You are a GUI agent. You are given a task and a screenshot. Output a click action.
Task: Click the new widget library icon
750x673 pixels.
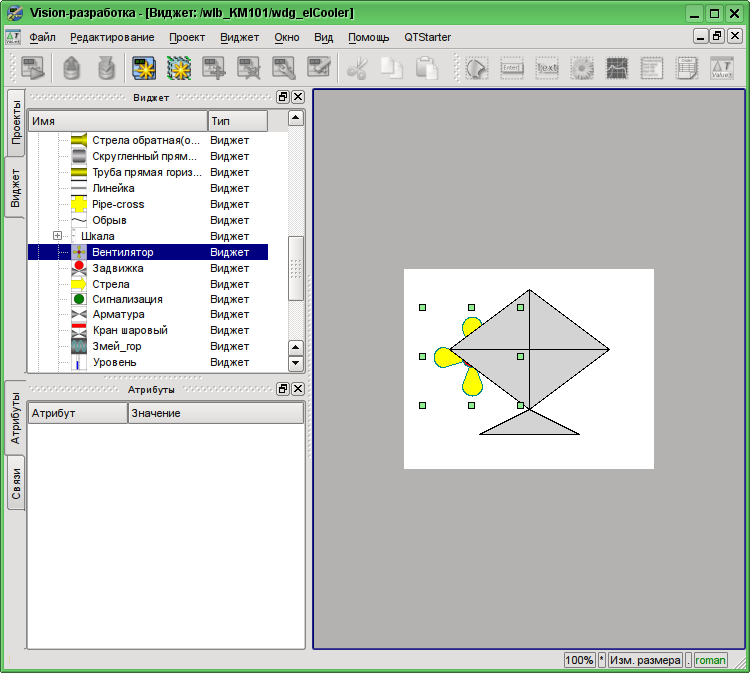click(179, 68)
